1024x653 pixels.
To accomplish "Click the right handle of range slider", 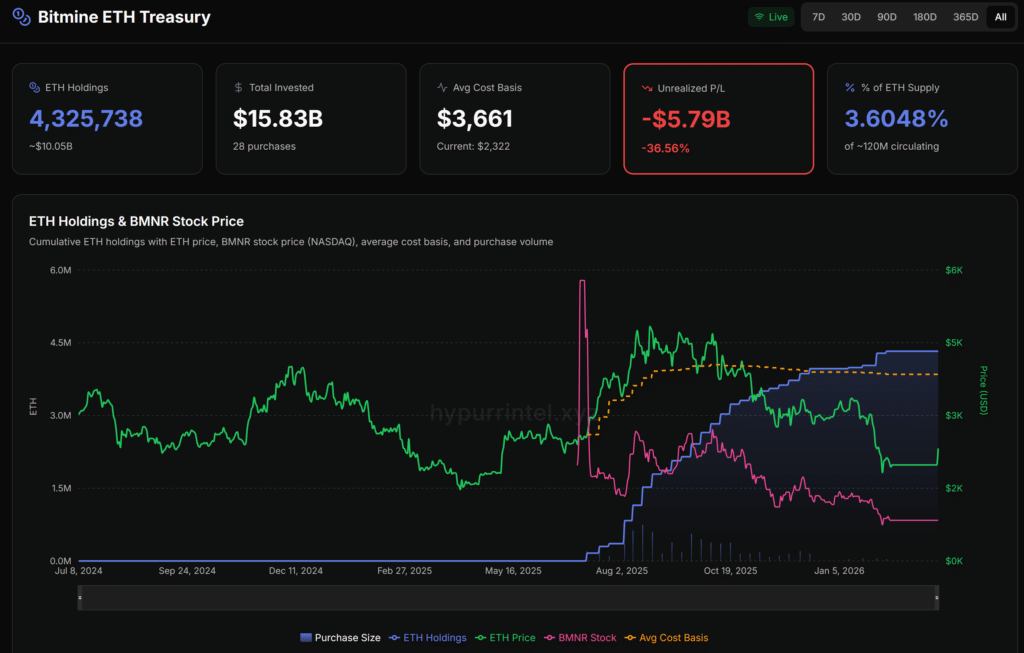I will 936,597.
